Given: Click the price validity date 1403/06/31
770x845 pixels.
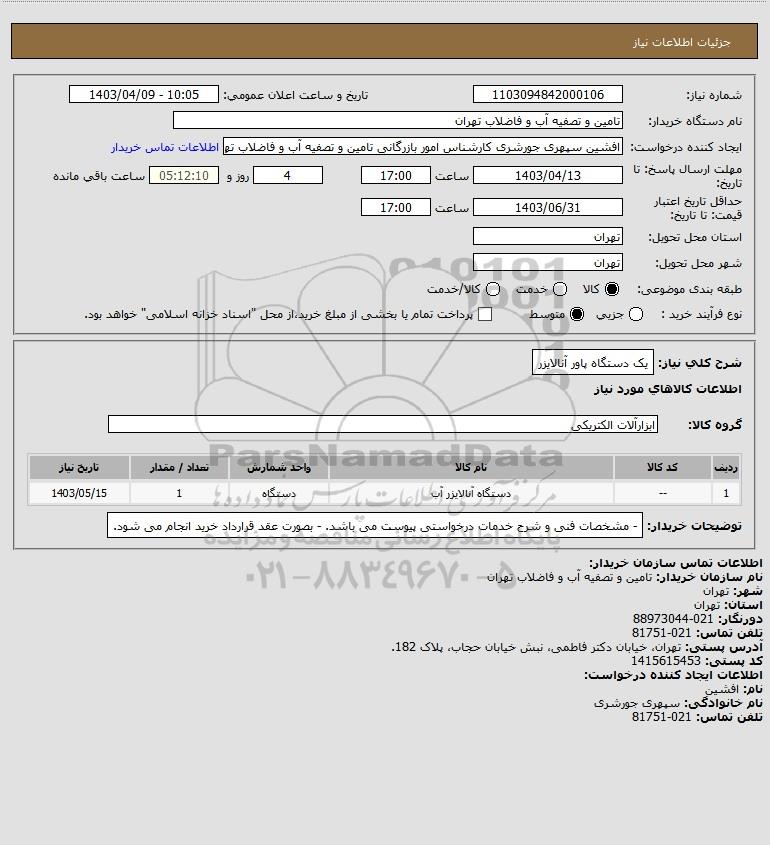Looking at the screenshot, I should [x=547, y=207].
